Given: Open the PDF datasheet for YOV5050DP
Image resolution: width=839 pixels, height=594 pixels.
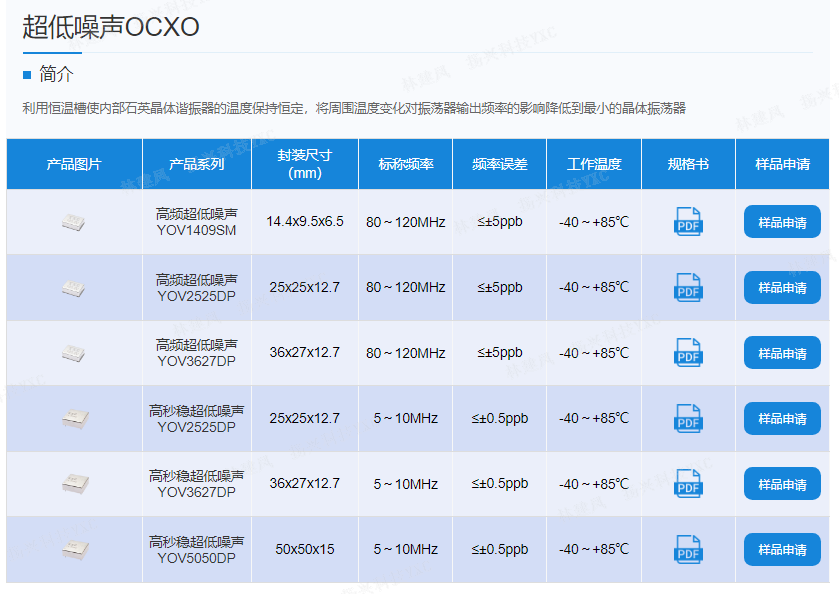Looking at the screenshot, I should point(688,549).
